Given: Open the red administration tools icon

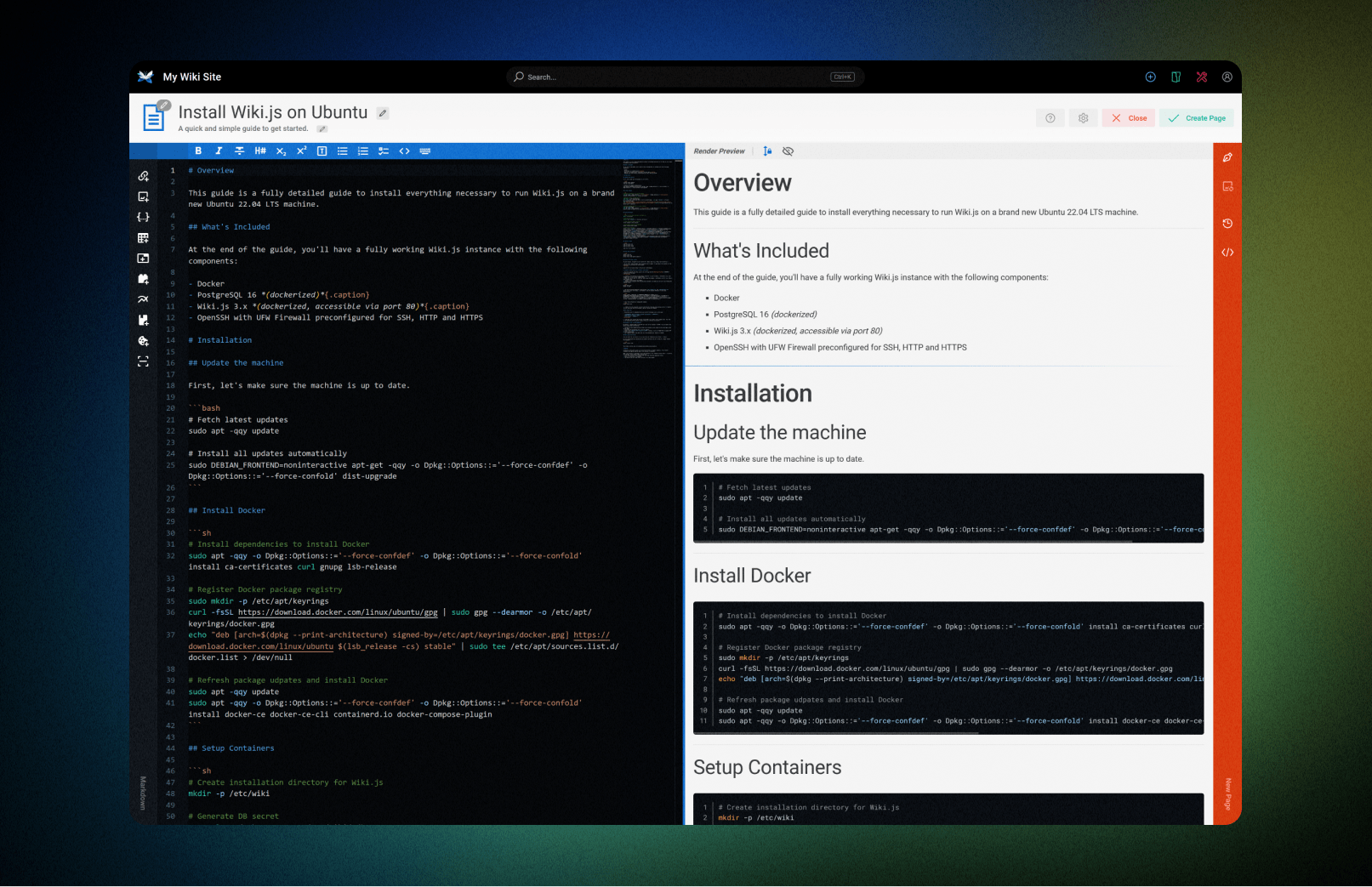Looking at the screenshot, I should pyautogui.click(x=1202, y=77).
